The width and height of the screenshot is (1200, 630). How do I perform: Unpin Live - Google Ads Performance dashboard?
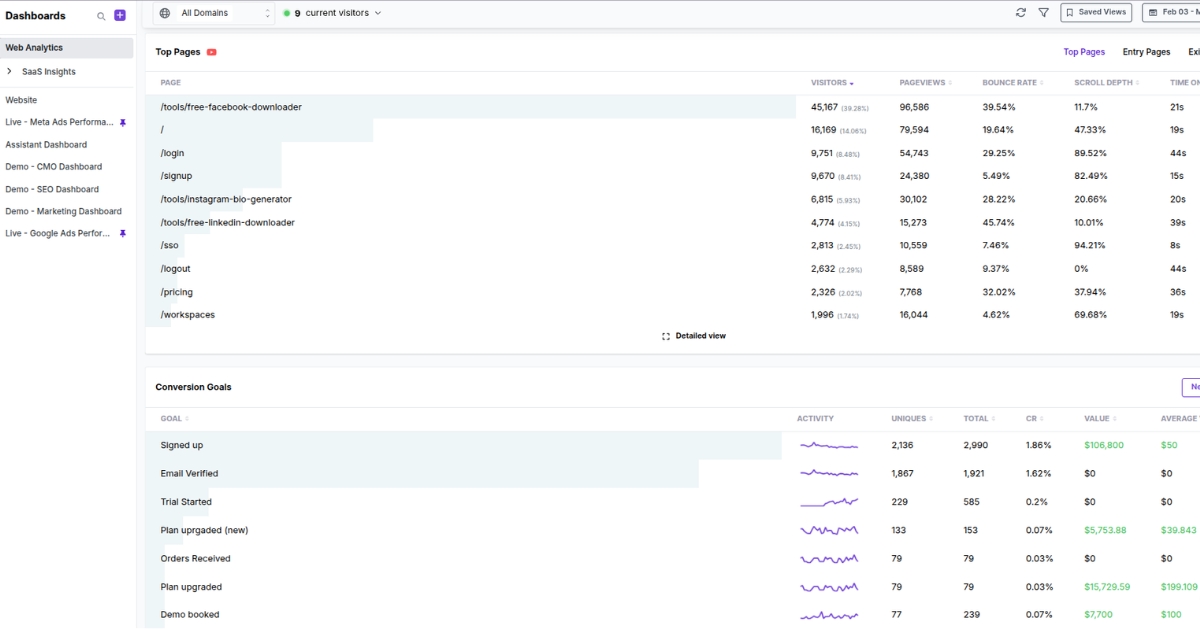click(123, 233)
